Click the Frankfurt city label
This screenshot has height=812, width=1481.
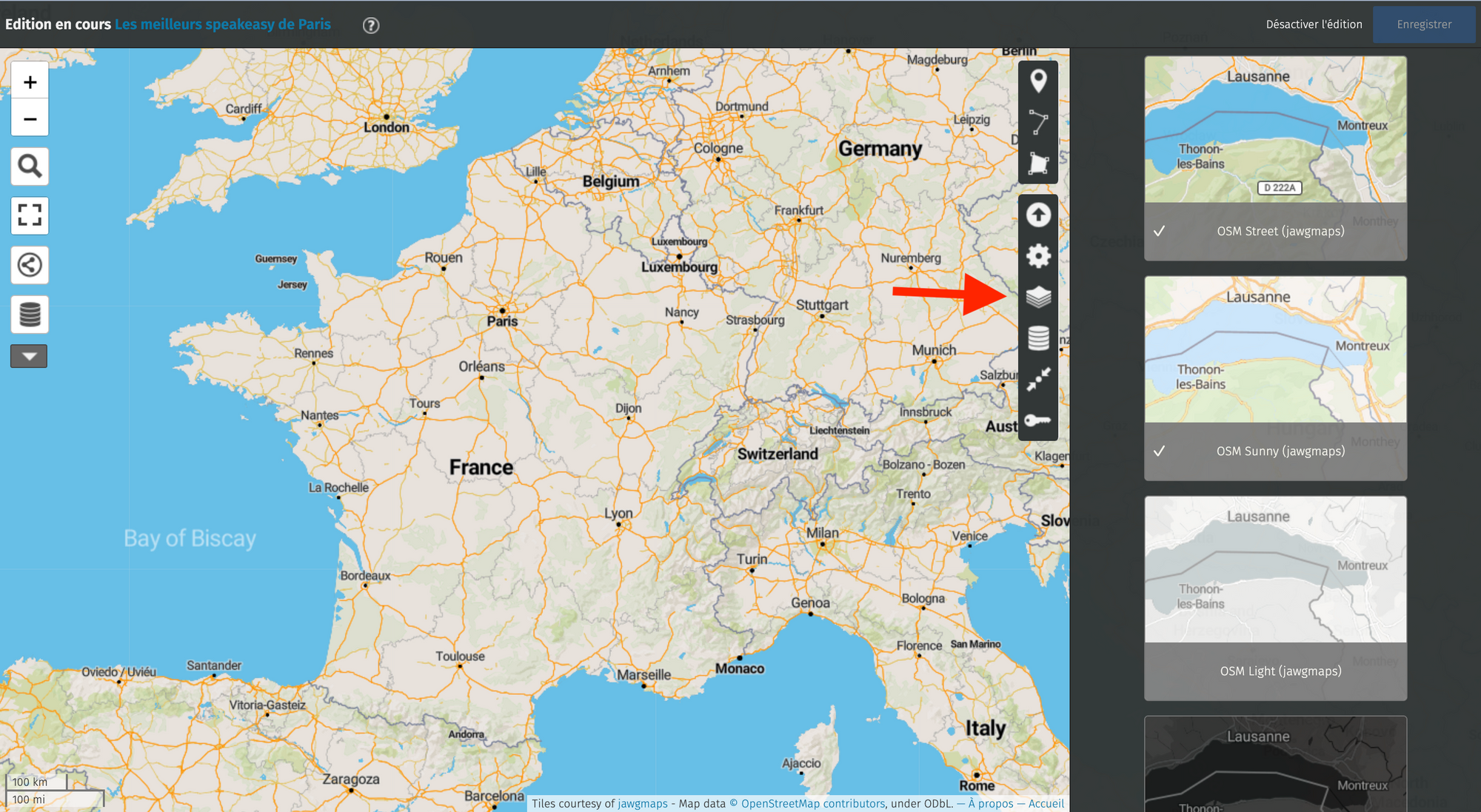pos(799,210)
